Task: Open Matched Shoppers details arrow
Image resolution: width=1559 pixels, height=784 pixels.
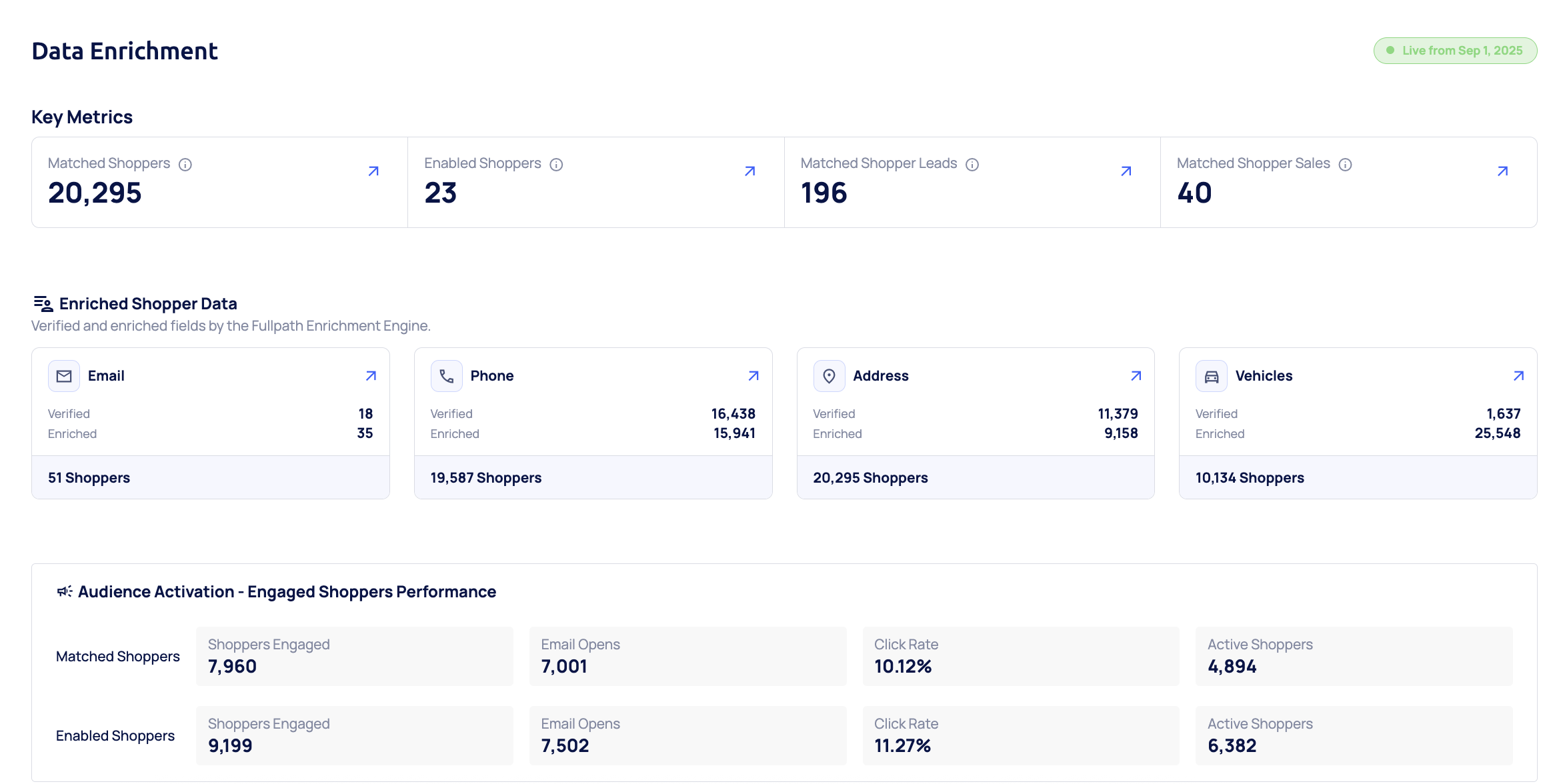Action: (373, 171)
